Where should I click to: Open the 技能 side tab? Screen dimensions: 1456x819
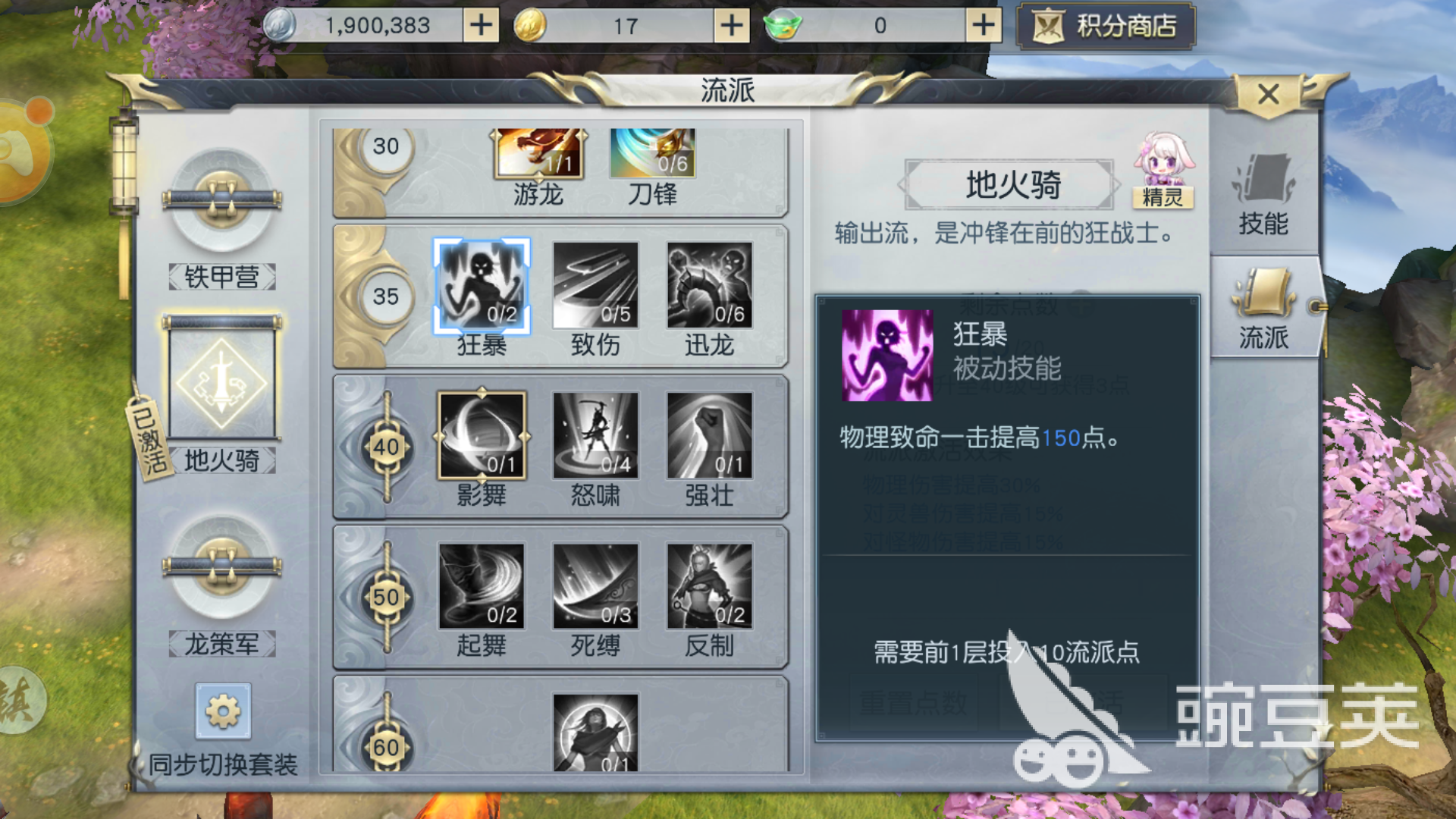pyautogui.click(x=1263, y=194)
